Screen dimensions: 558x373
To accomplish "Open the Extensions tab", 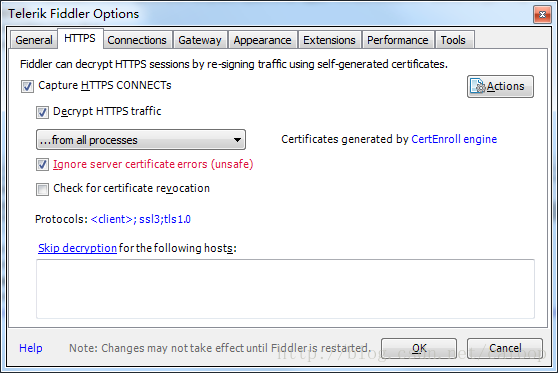I will [329, 40].
